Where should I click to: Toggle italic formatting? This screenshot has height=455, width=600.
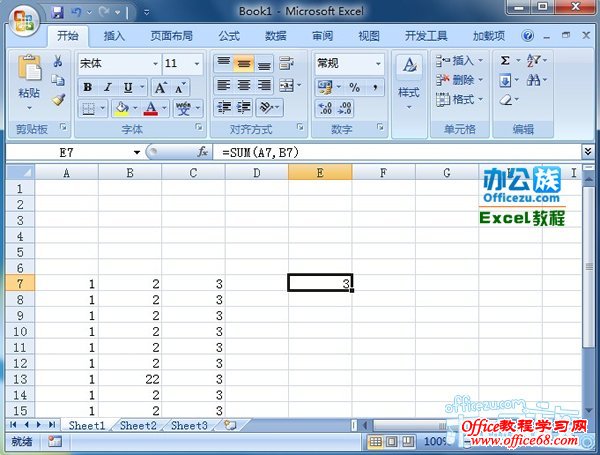click(x=108, y=88)
